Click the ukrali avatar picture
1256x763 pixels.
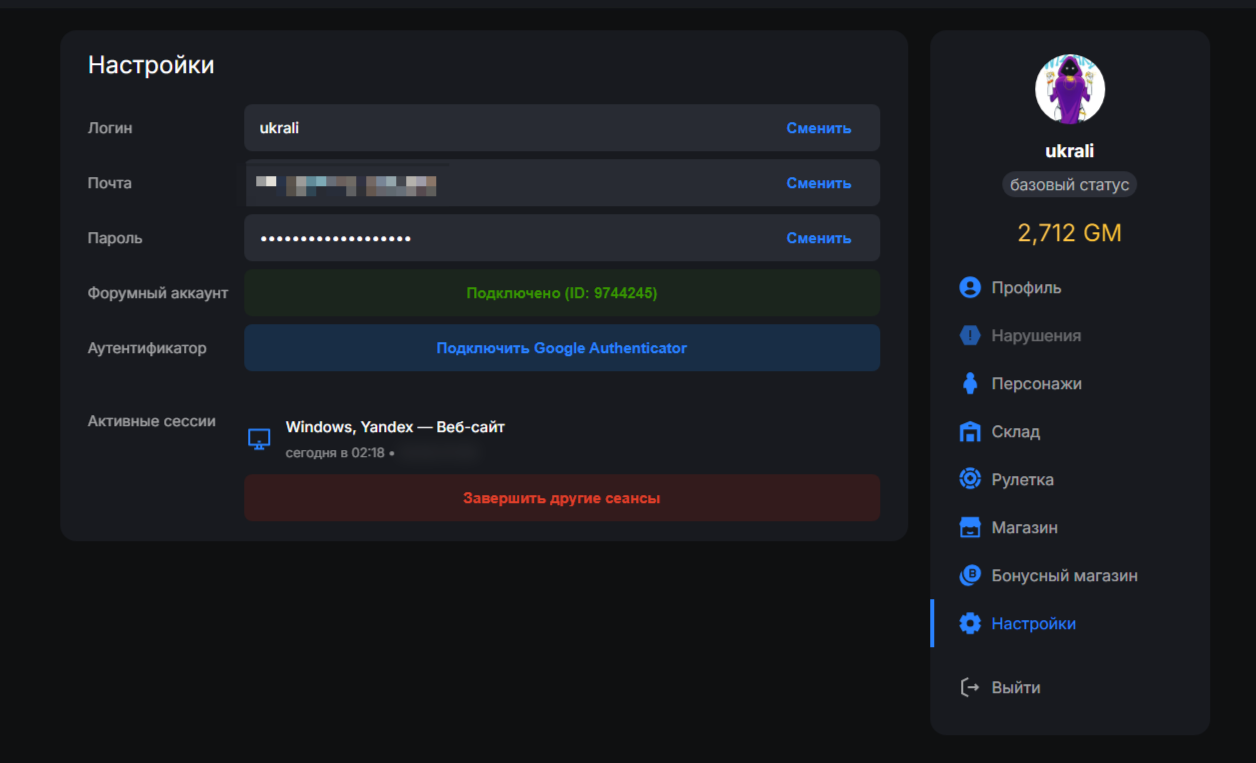coord(1069,90)
